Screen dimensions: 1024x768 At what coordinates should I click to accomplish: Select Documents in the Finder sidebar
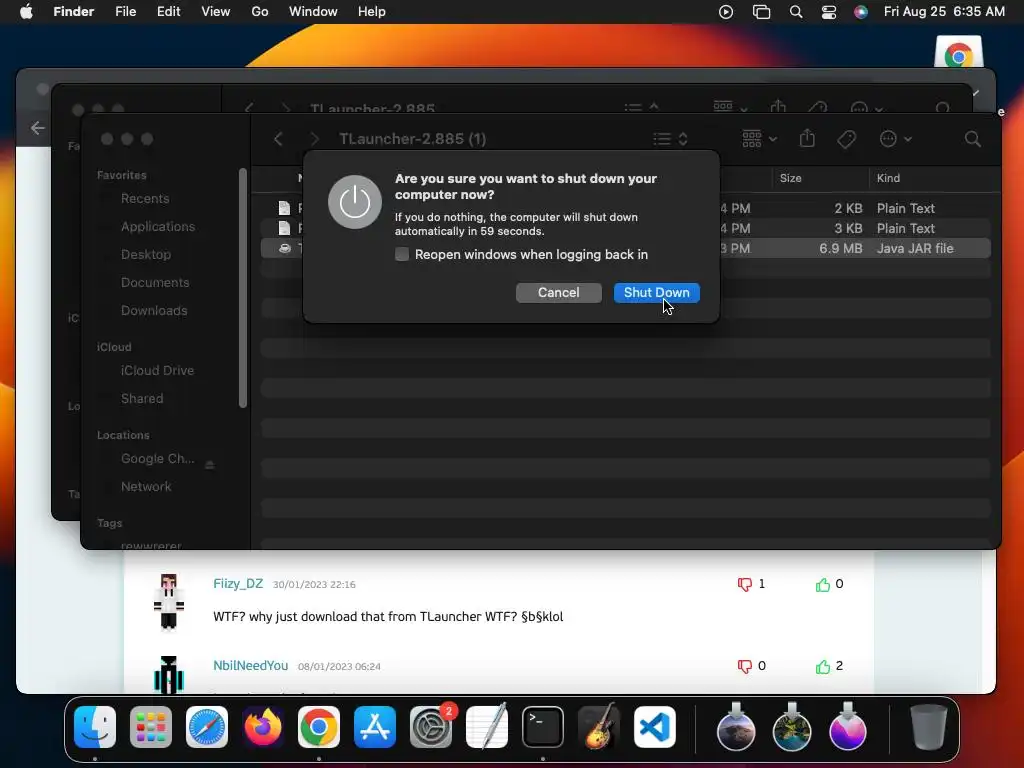[155, 283]
